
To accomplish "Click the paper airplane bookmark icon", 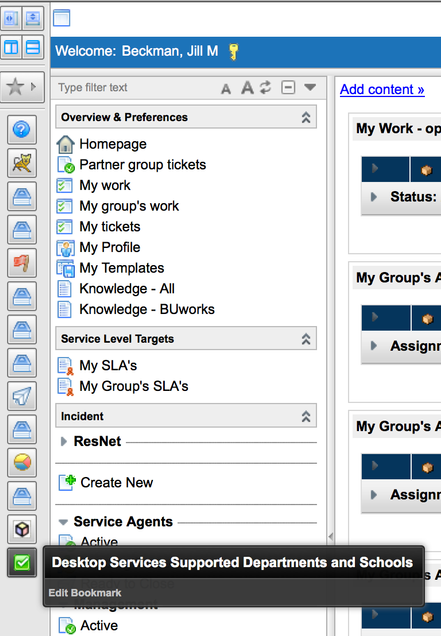I will (22, 396).
